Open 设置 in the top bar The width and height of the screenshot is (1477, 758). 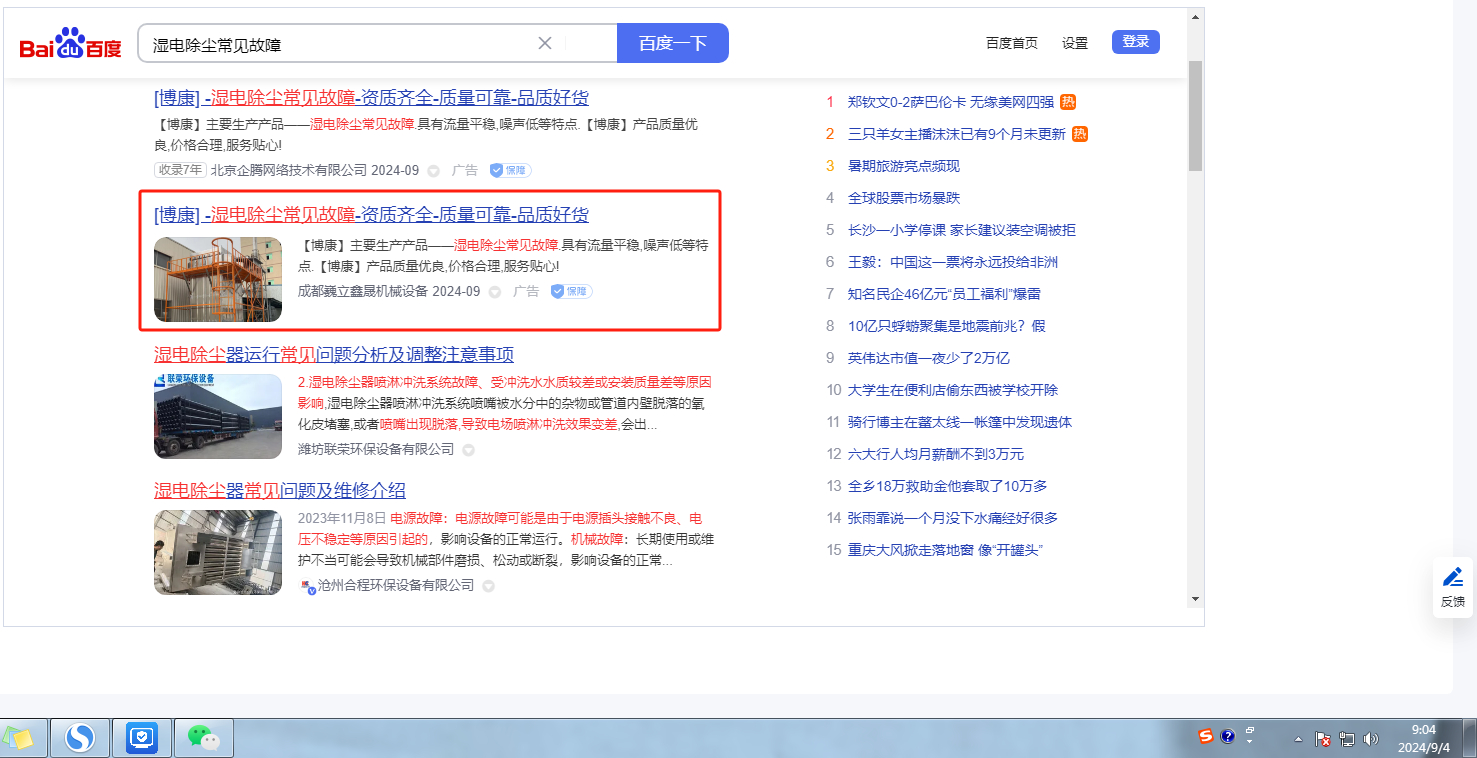[1075, 43]
